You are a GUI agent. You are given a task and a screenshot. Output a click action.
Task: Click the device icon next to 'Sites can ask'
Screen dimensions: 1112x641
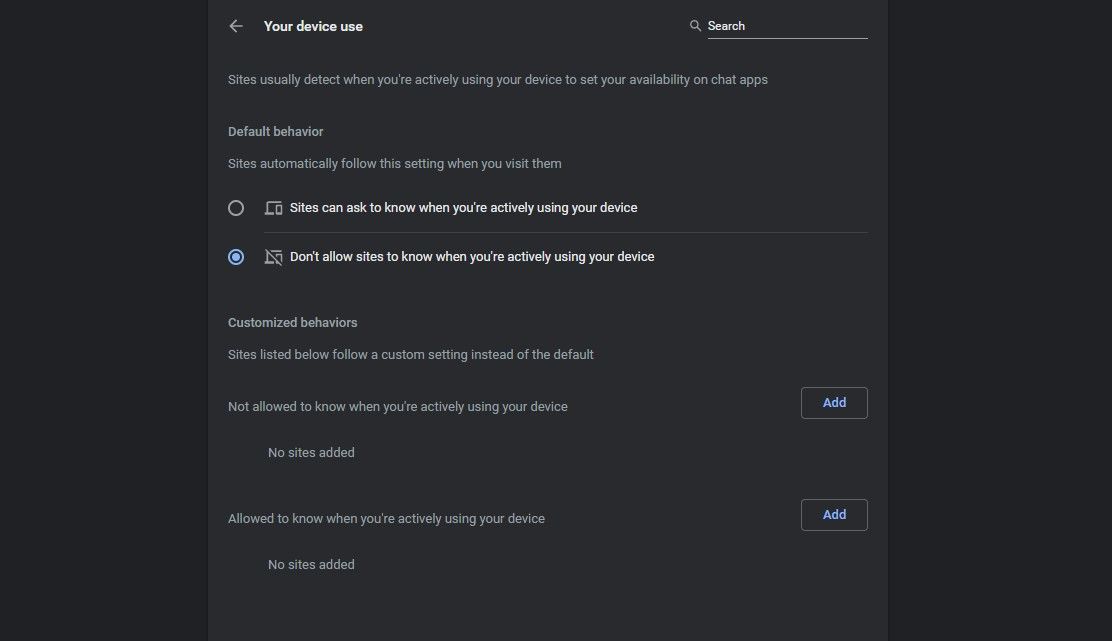click(273, 207)
